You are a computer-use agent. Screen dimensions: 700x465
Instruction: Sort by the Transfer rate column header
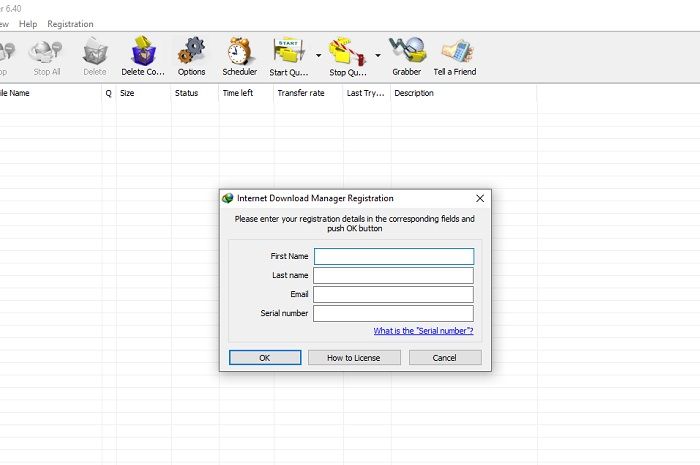[308, 93]
